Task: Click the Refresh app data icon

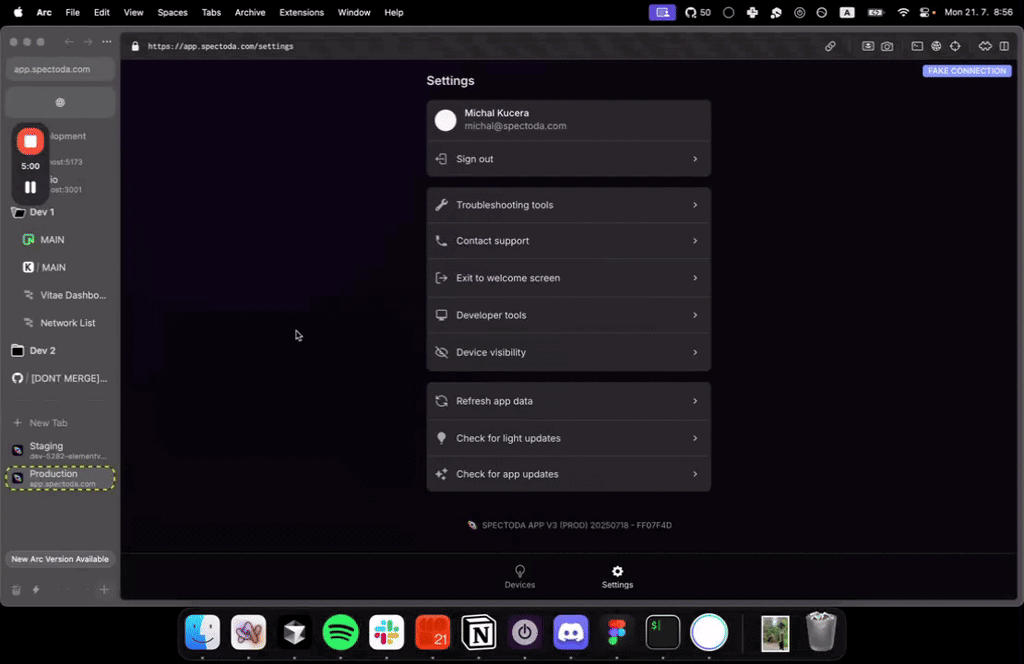Action: [441, 401]
